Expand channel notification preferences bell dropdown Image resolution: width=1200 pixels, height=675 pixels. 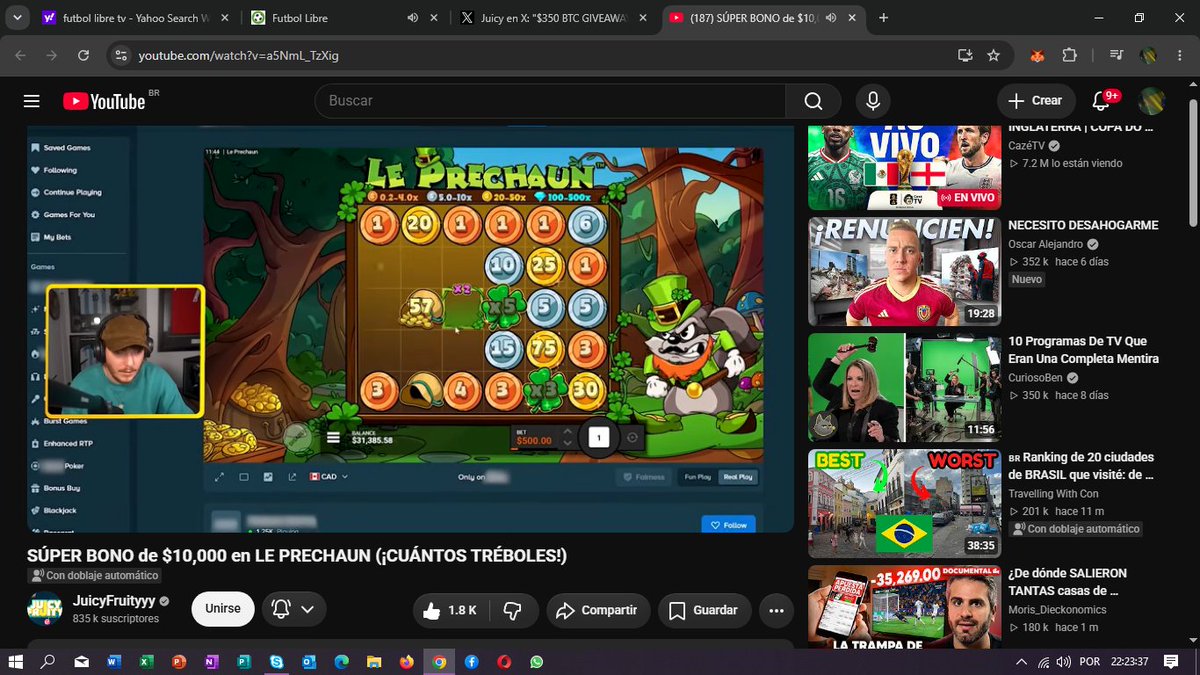[x=293, y=610]
